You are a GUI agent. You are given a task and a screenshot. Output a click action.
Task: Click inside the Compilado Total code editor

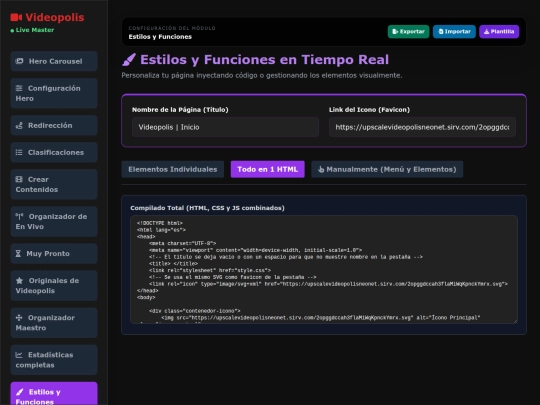pyautogui.click(x=324, y=270)
